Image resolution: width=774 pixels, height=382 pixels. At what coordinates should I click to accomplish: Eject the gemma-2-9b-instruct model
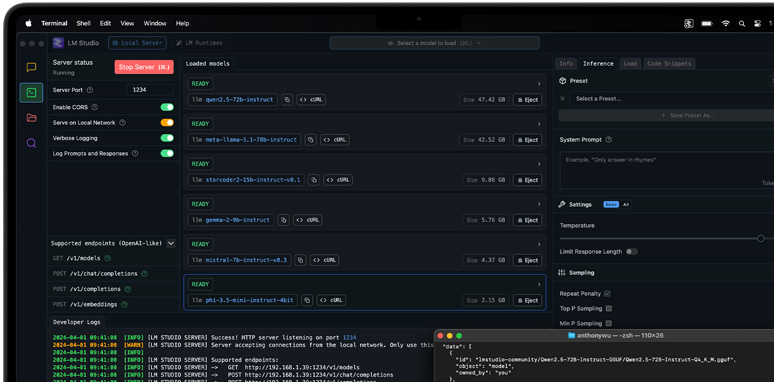(x=527, y=220)
